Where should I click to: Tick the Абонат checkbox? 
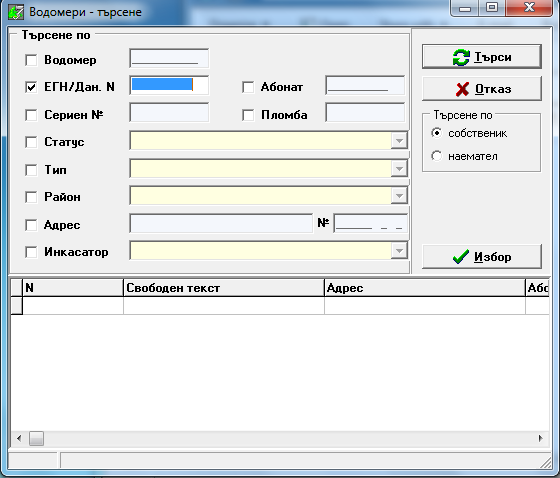248,87
